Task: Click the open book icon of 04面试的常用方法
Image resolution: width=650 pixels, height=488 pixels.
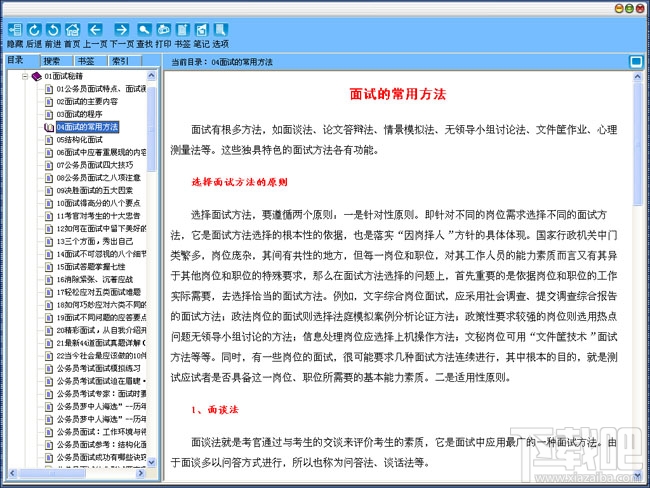Action: click(x=49, y=127)
